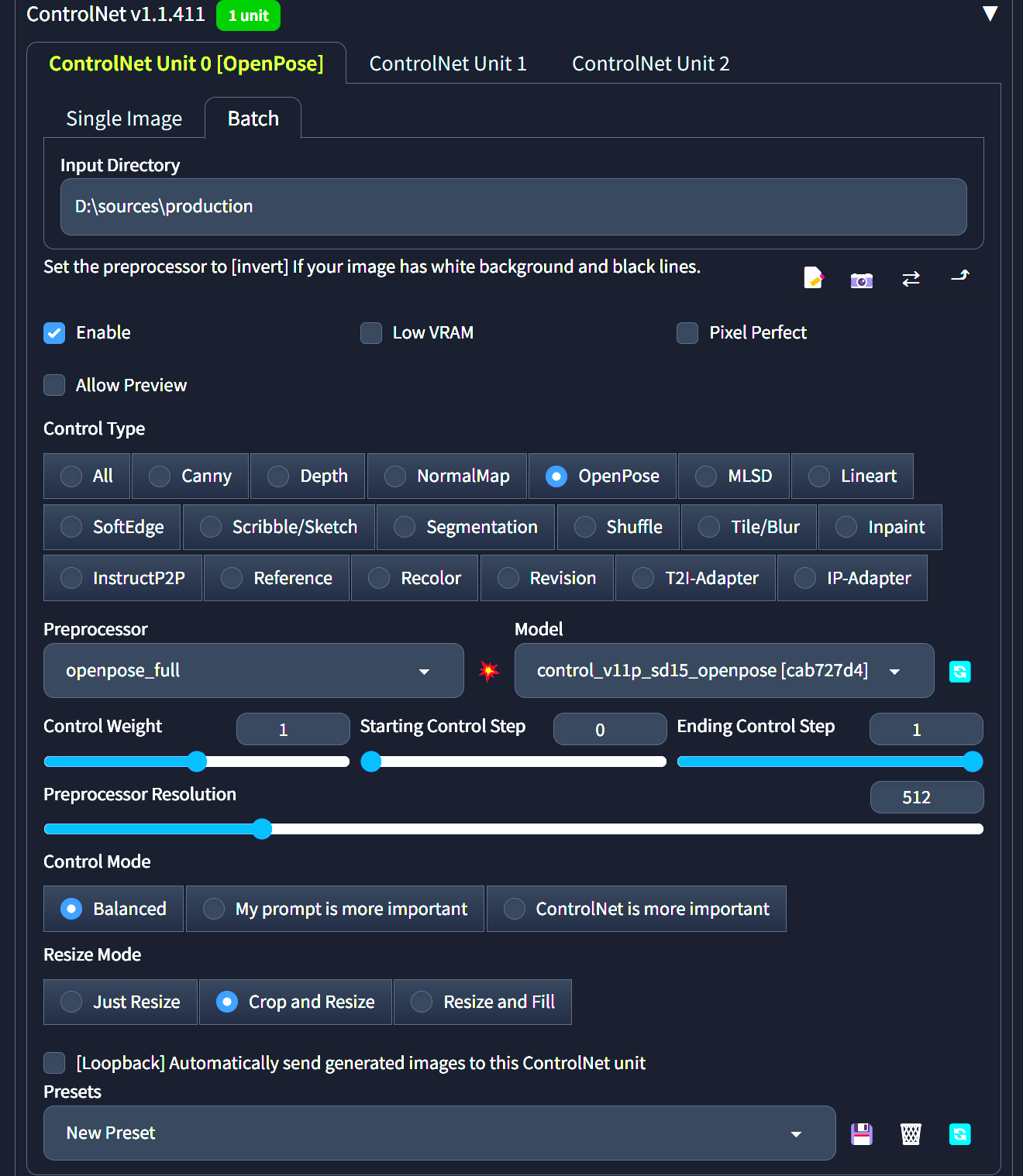Toggle Allow Preview on
Viewport: 1023px width, 1176px height.
tap(53, 385)
